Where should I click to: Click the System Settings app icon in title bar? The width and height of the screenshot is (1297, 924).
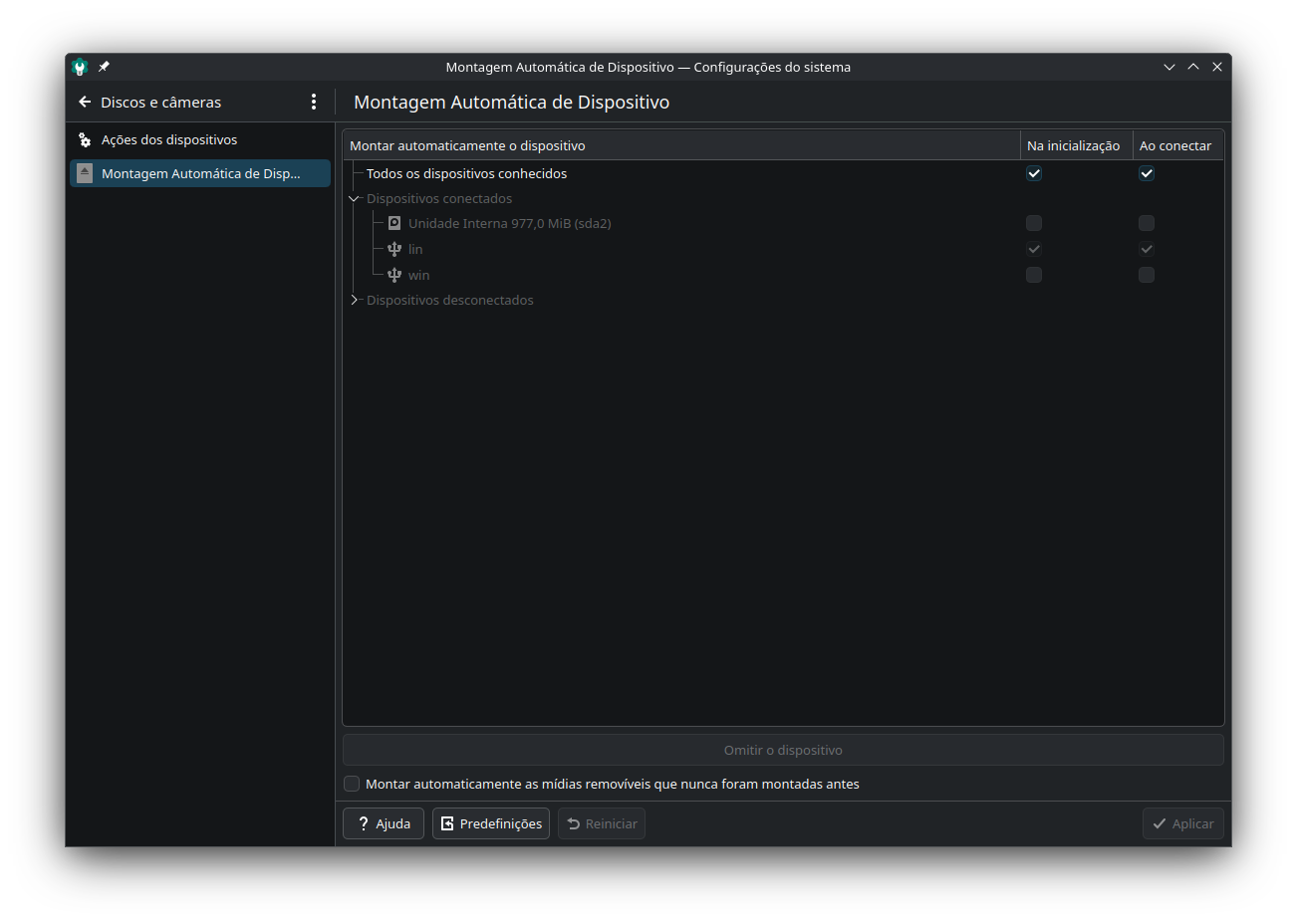point(80,67)
